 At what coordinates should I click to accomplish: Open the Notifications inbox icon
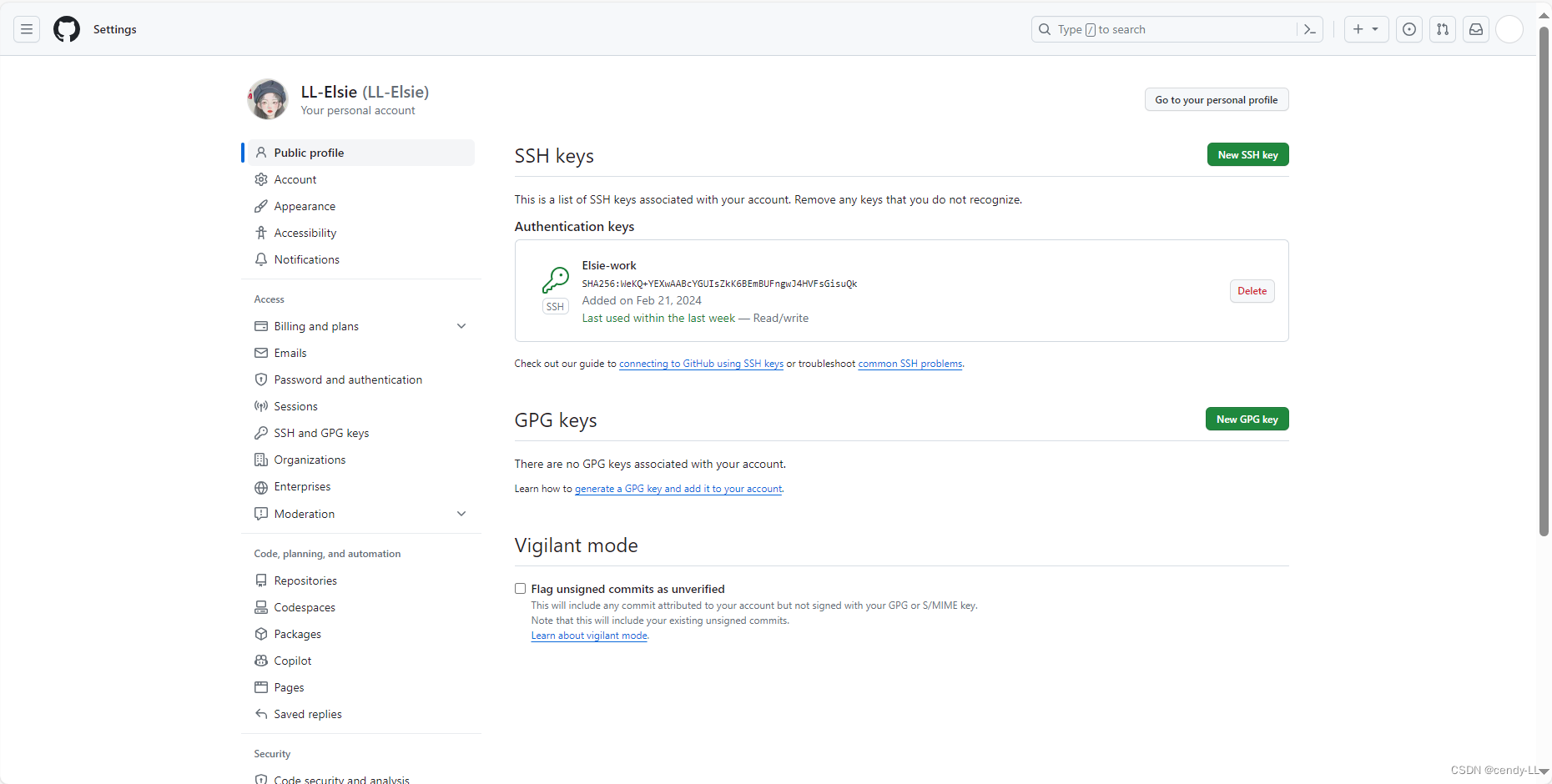tap(1476, 29)
